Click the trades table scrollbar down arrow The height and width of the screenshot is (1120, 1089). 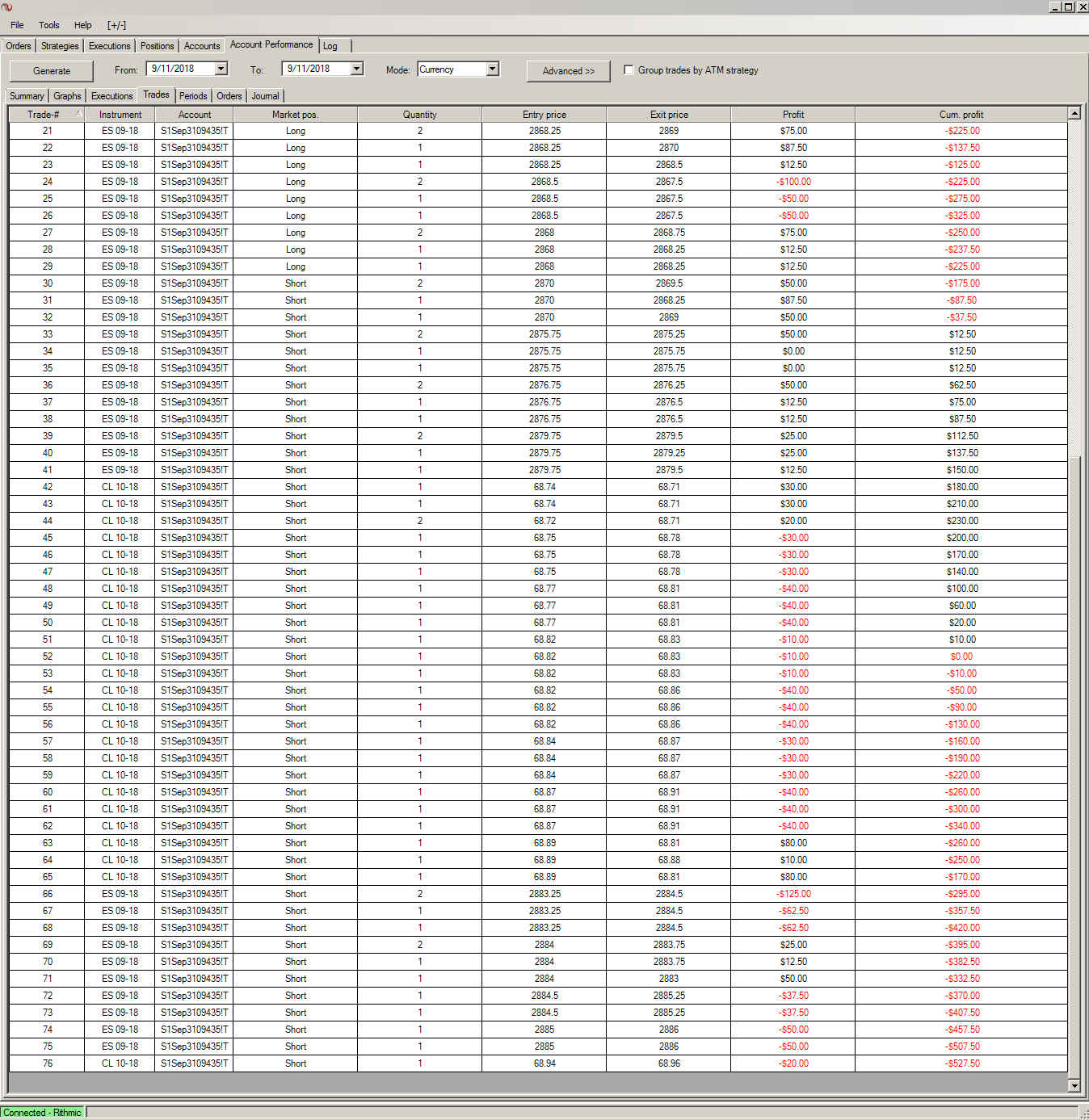coord(1074,1086)
